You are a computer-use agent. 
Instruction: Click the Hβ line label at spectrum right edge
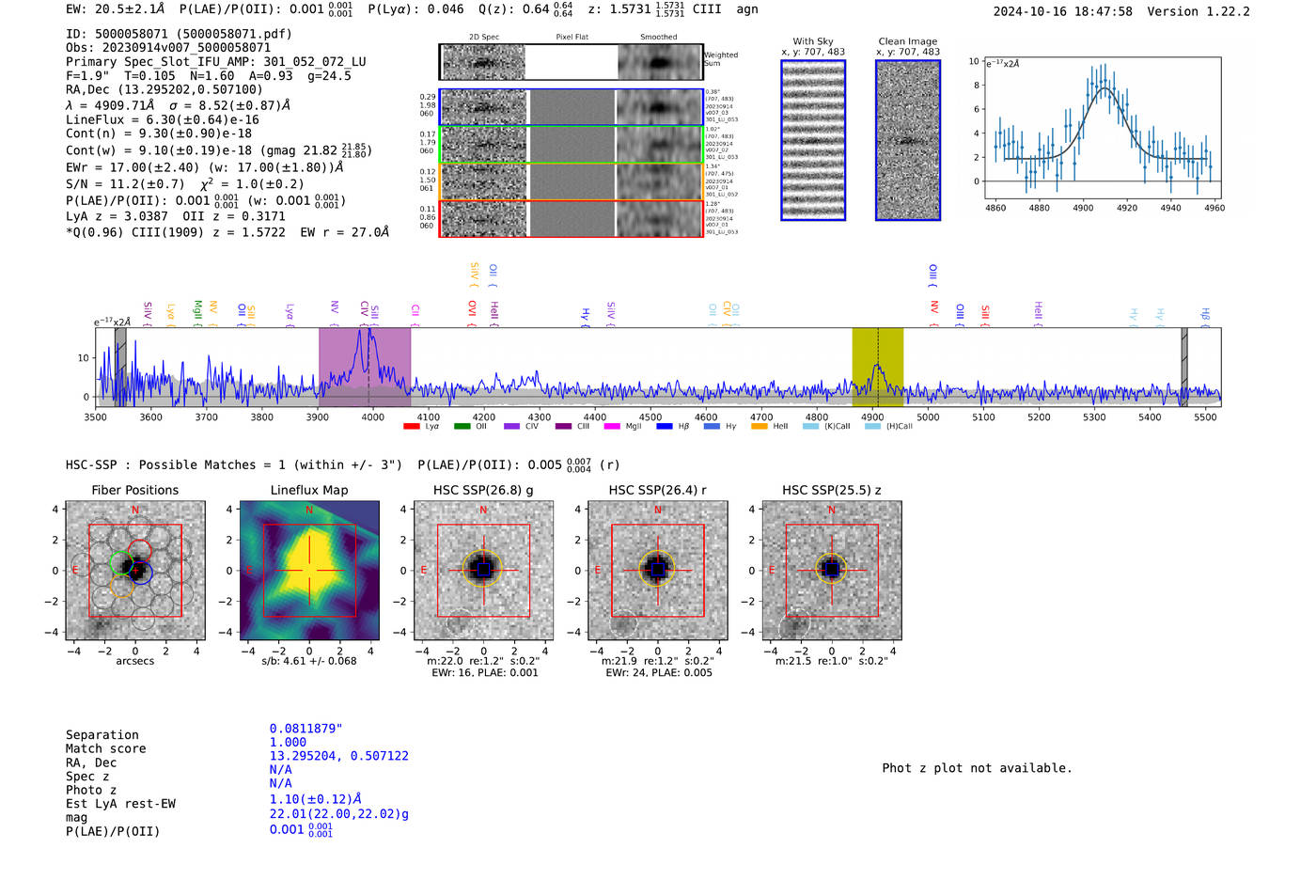[x=1205, y=316]
